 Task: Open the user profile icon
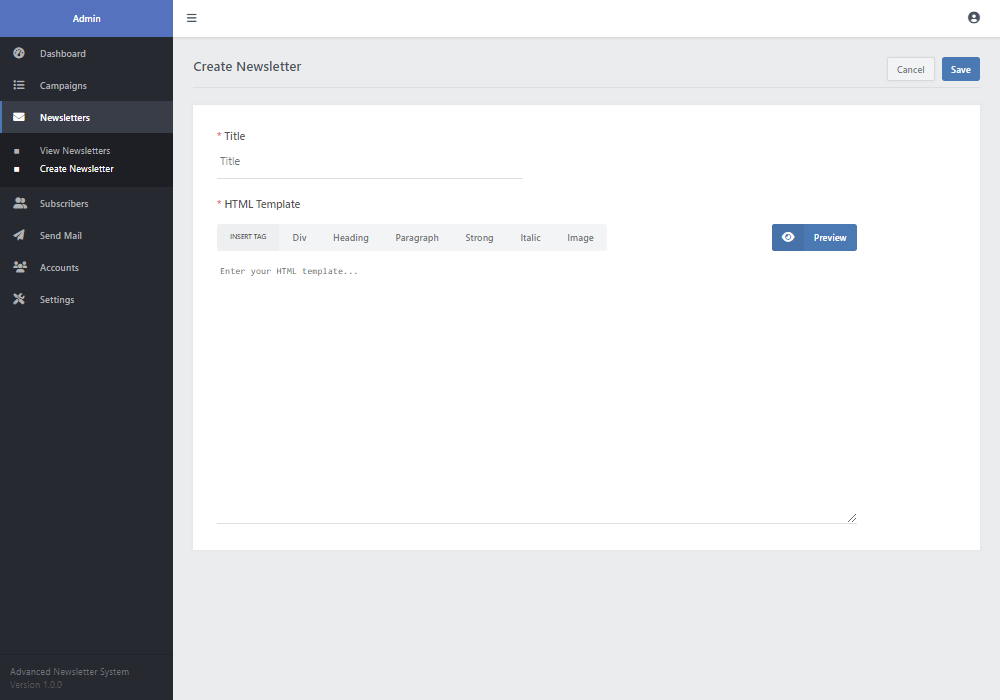pyautogui.click(x=973, y=18)
